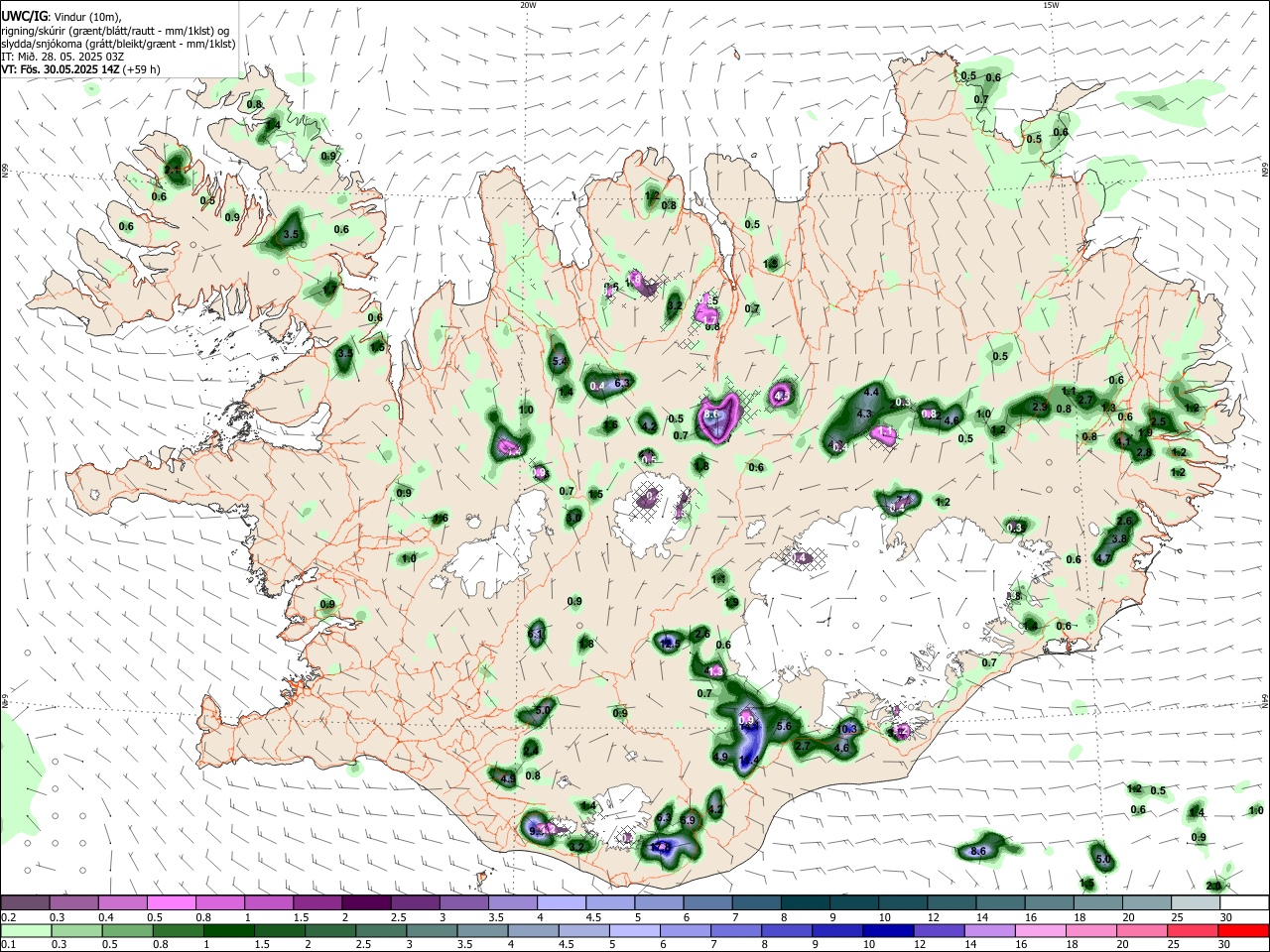This screenshot has height=952, width=1270.
Task: Click green swatch between 0.5 and 0.8, lower legend
Action: (127, 930)
